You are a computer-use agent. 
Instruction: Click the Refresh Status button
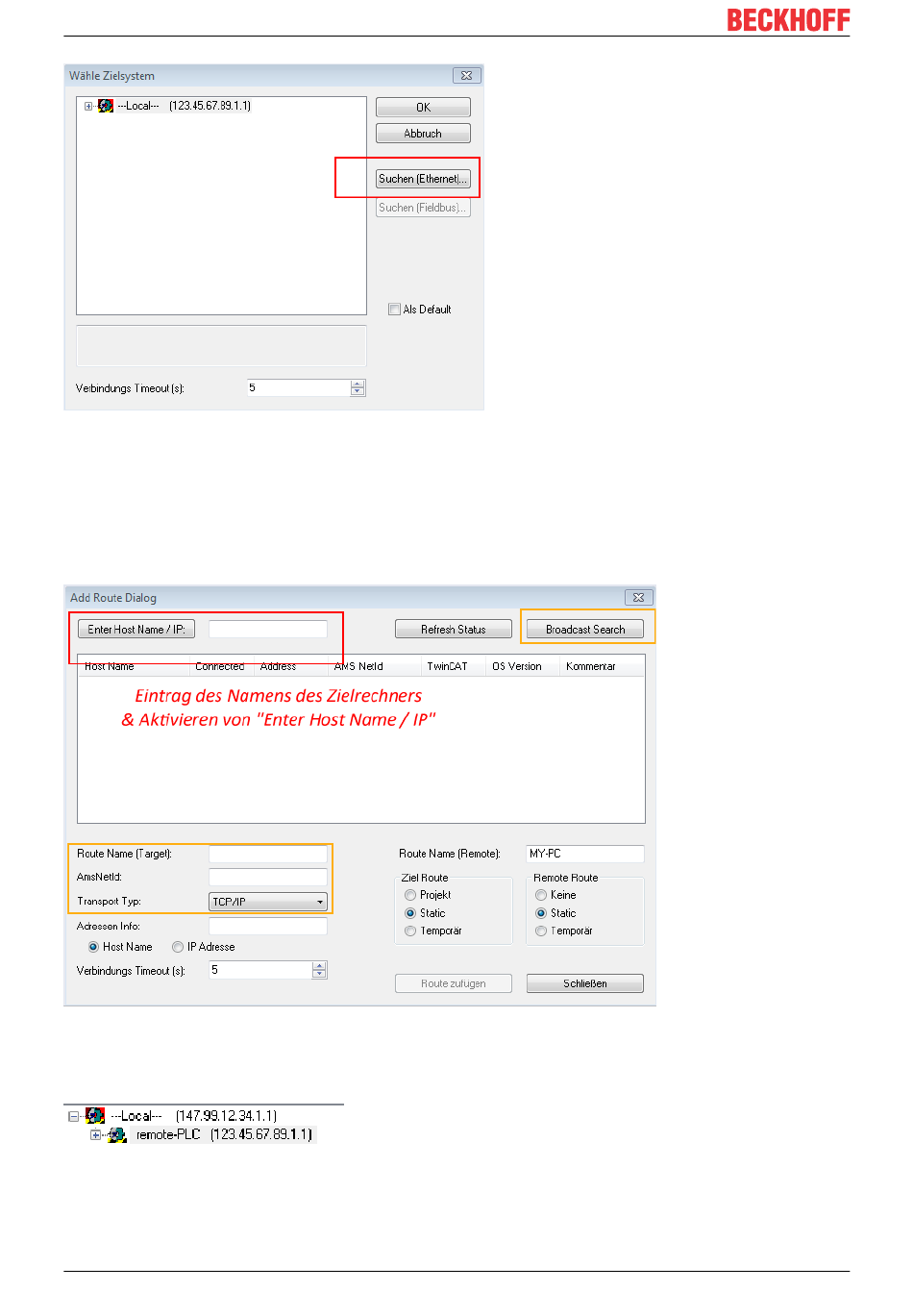(x=453, y=630)
